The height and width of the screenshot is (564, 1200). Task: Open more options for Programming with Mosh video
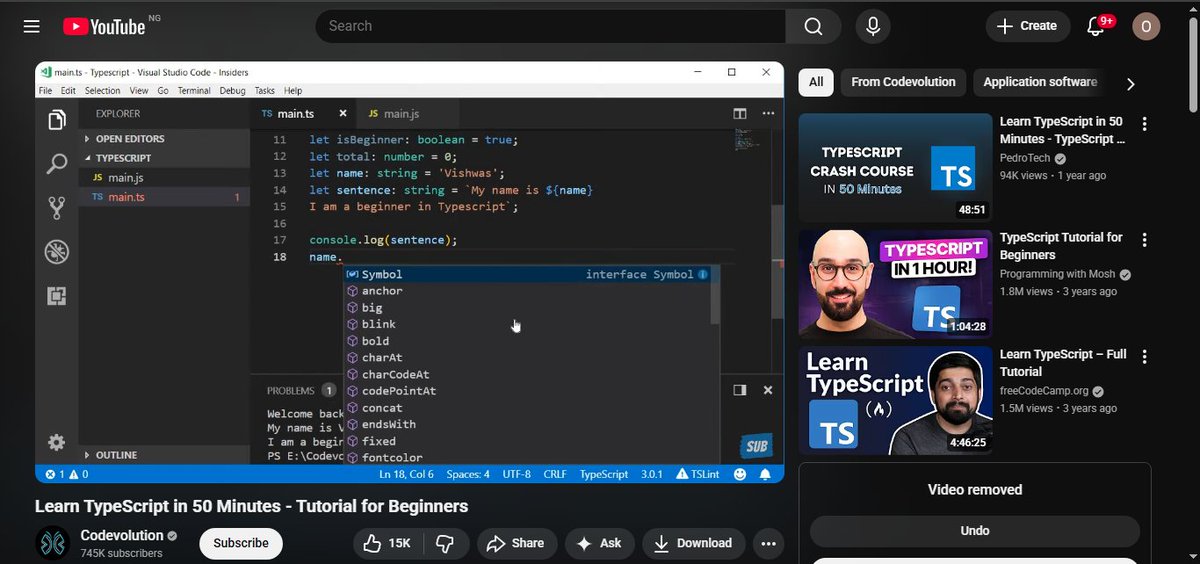click(x=1145, y=240)
